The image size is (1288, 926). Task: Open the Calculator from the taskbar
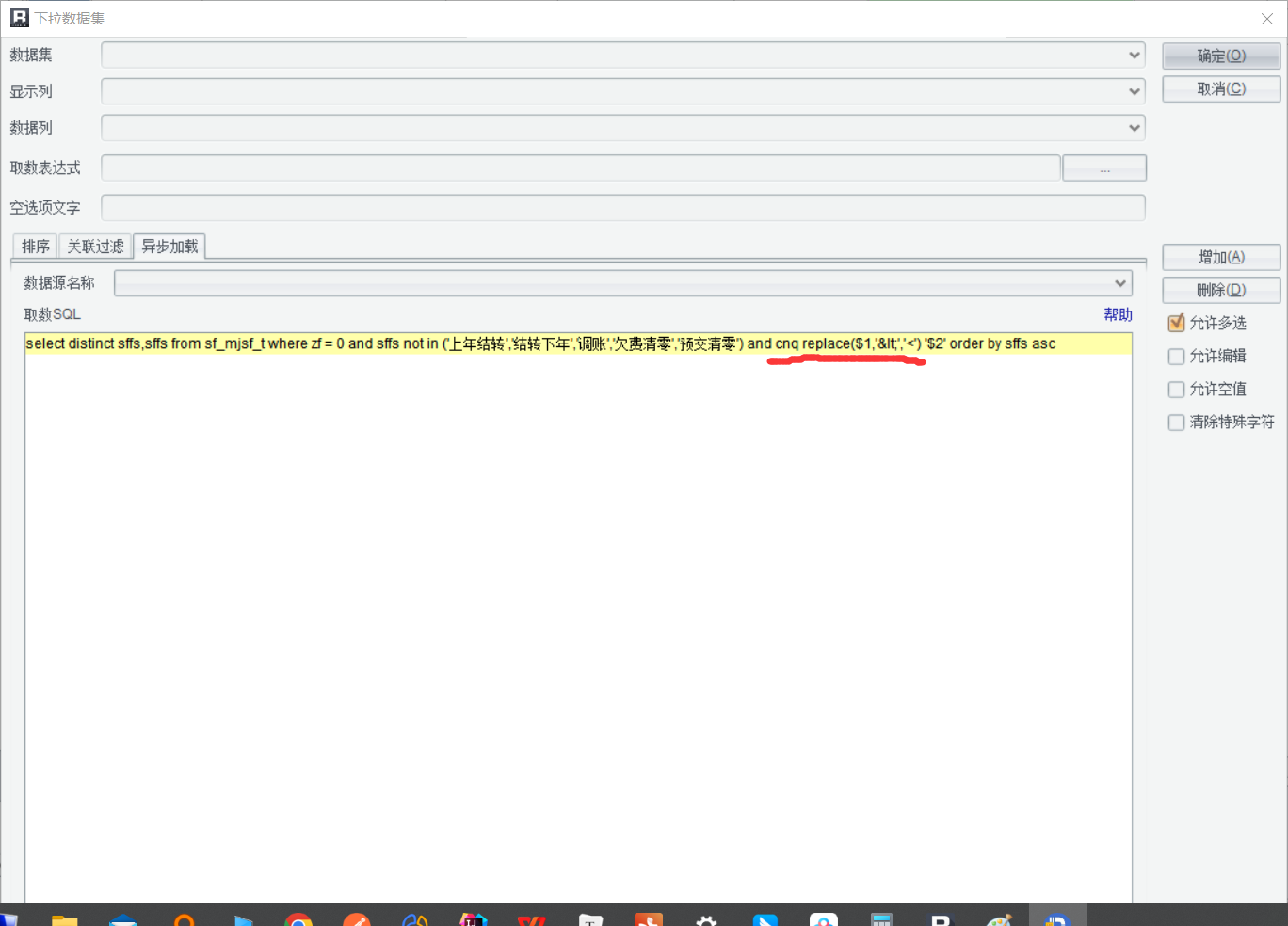882,919
